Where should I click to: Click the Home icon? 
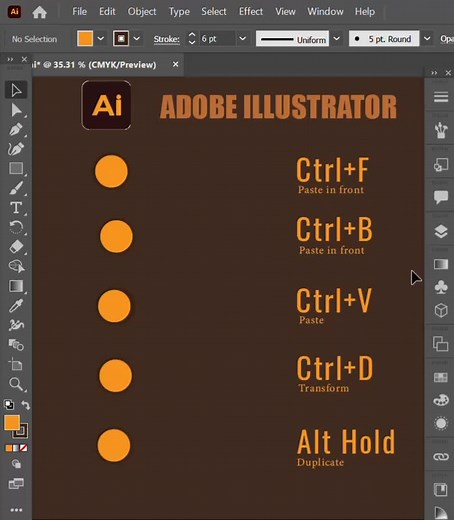click(x=39, y=13)
